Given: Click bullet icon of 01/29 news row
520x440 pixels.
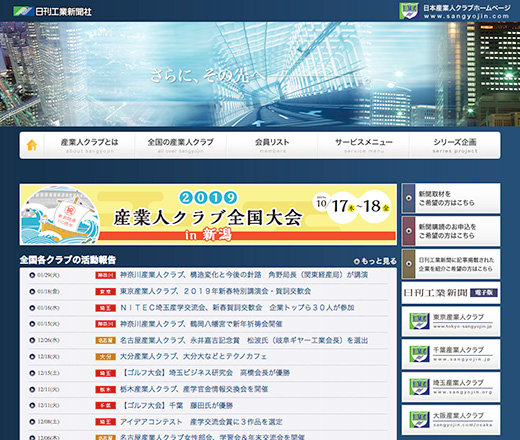Looking at the screenshot, I should (x=32, y=275).
